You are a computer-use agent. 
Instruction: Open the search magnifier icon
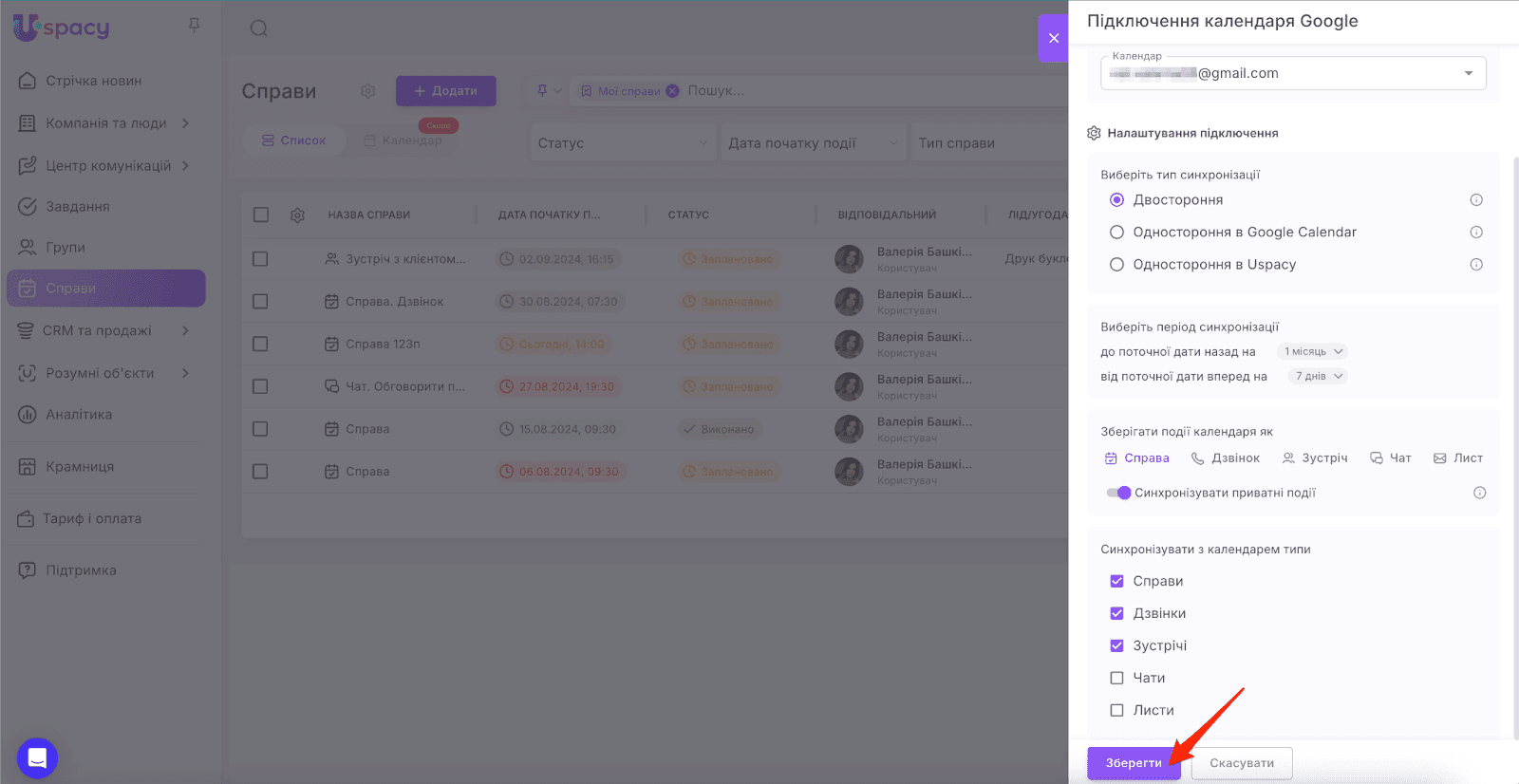click(x=258, y=28)
